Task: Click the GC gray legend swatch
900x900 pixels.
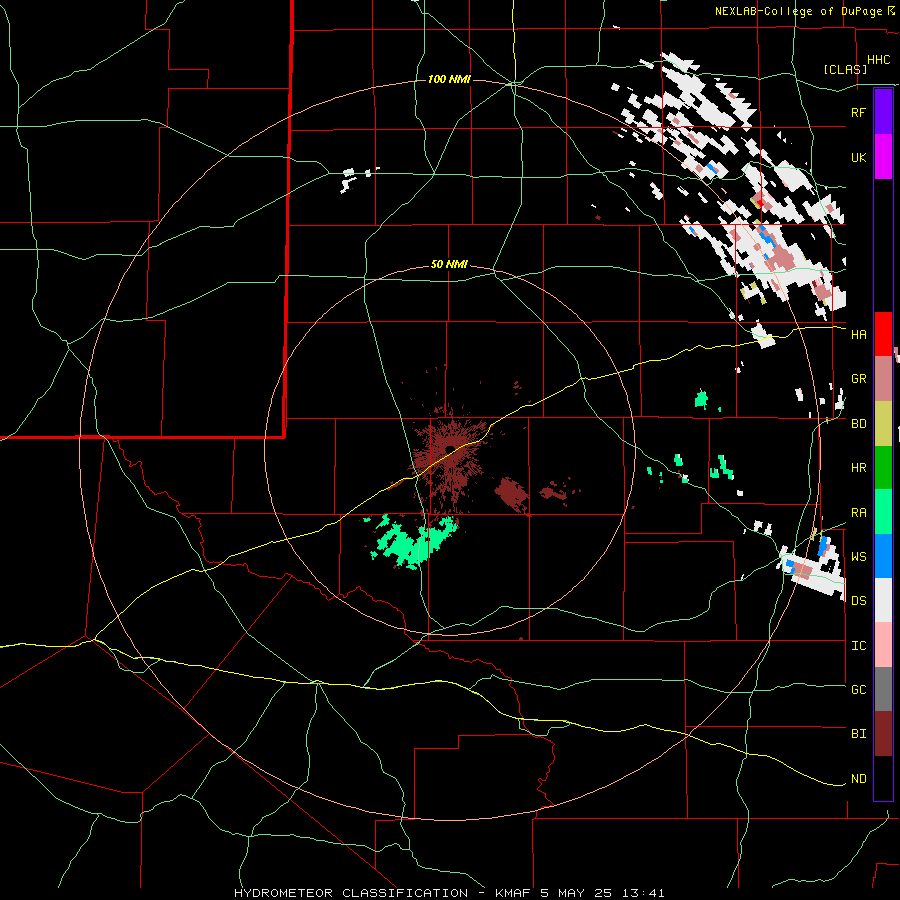Action: point(883,689)
